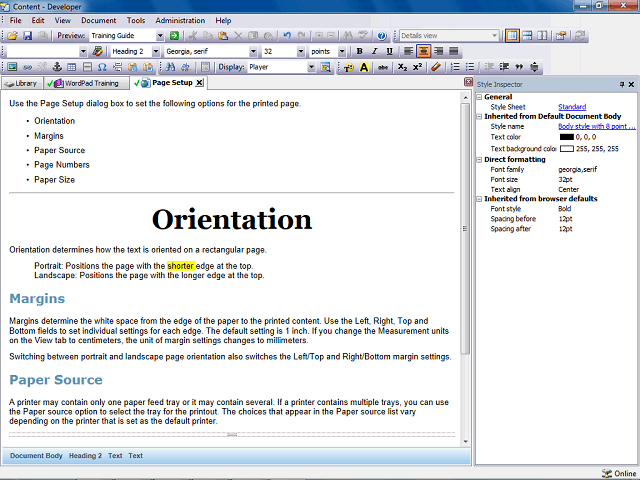Undo the last action
The image size is (640, 480).
click(x=287, y=36)
